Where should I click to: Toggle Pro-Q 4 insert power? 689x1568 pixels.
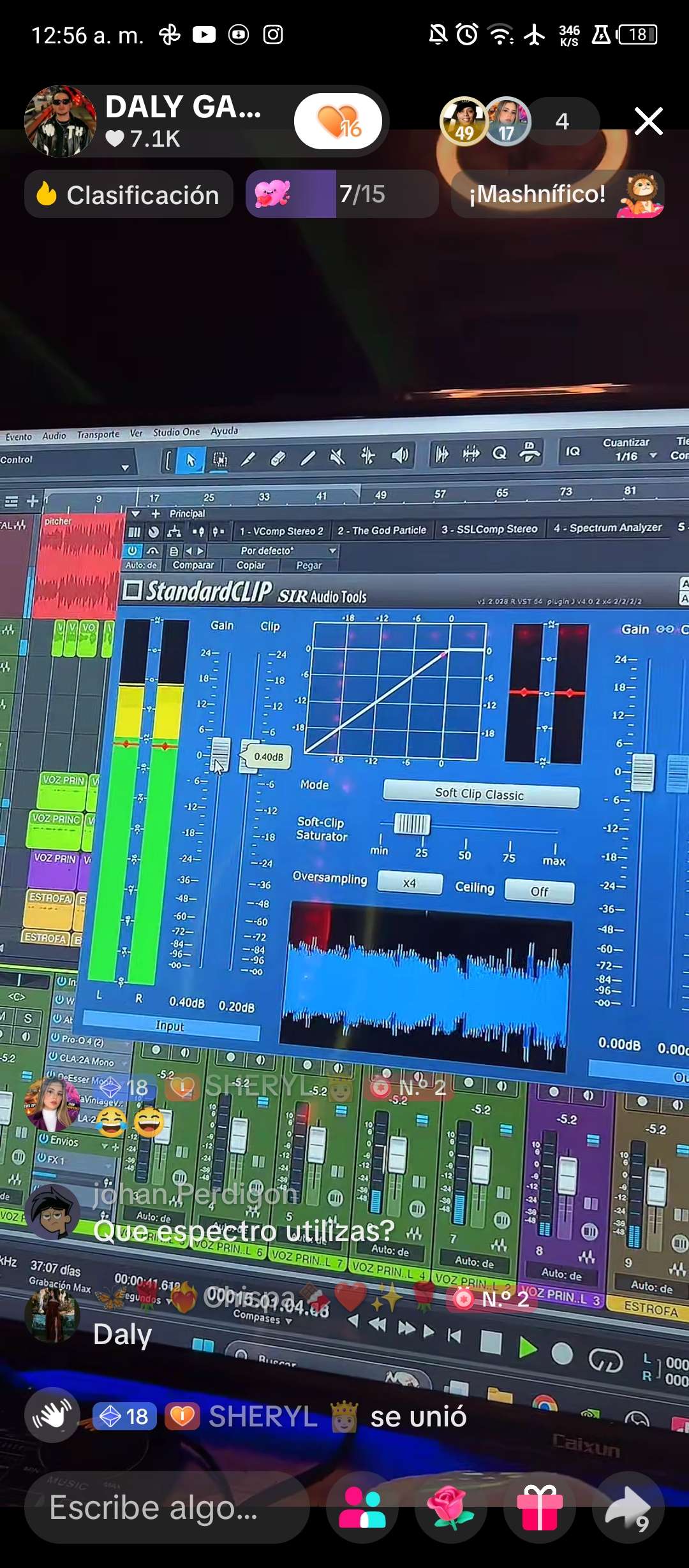coord(55,1038)
